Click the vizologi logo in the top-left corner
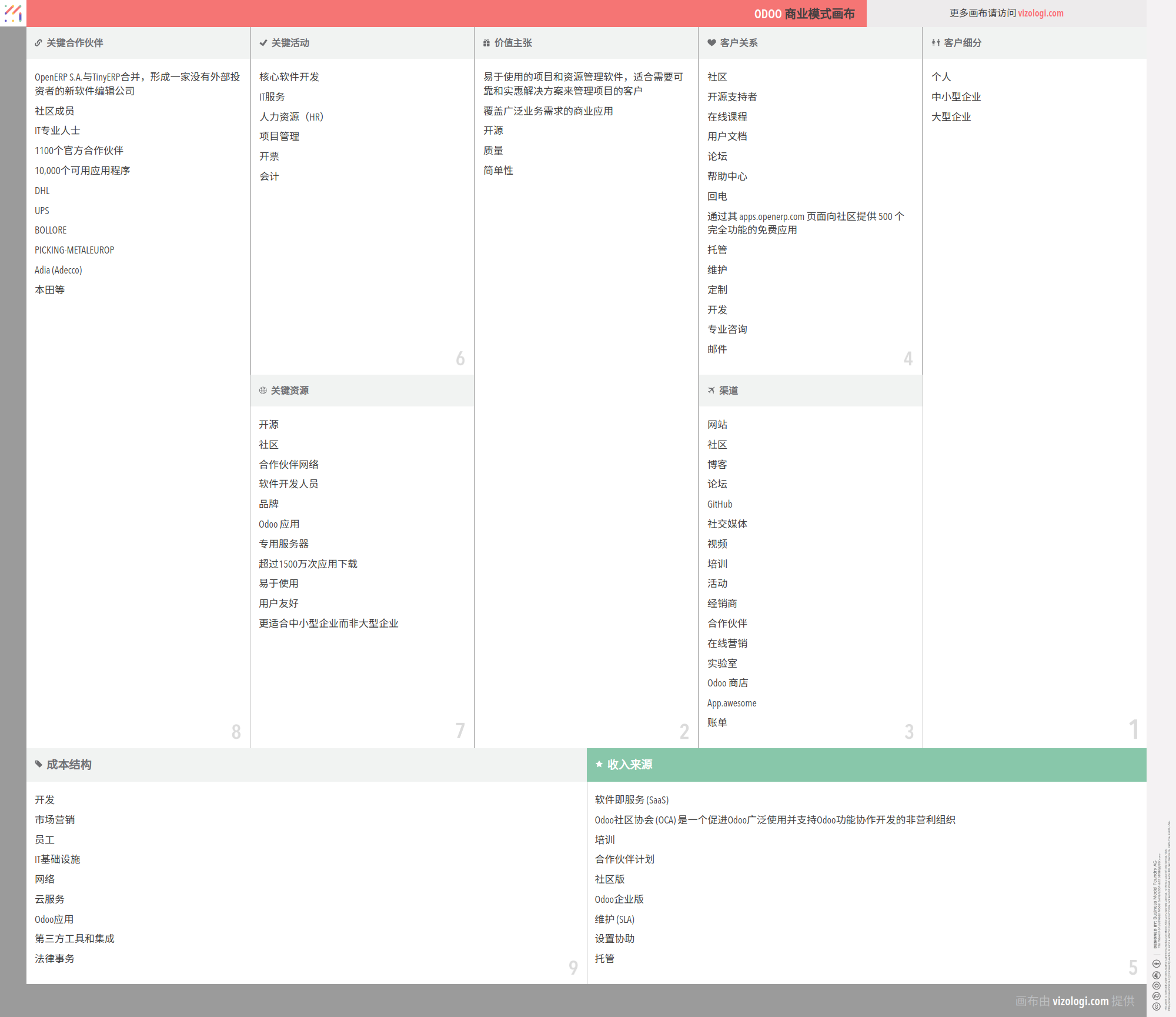The height and width of the screenshot is (1017, 1176). [x=12, y=13]
